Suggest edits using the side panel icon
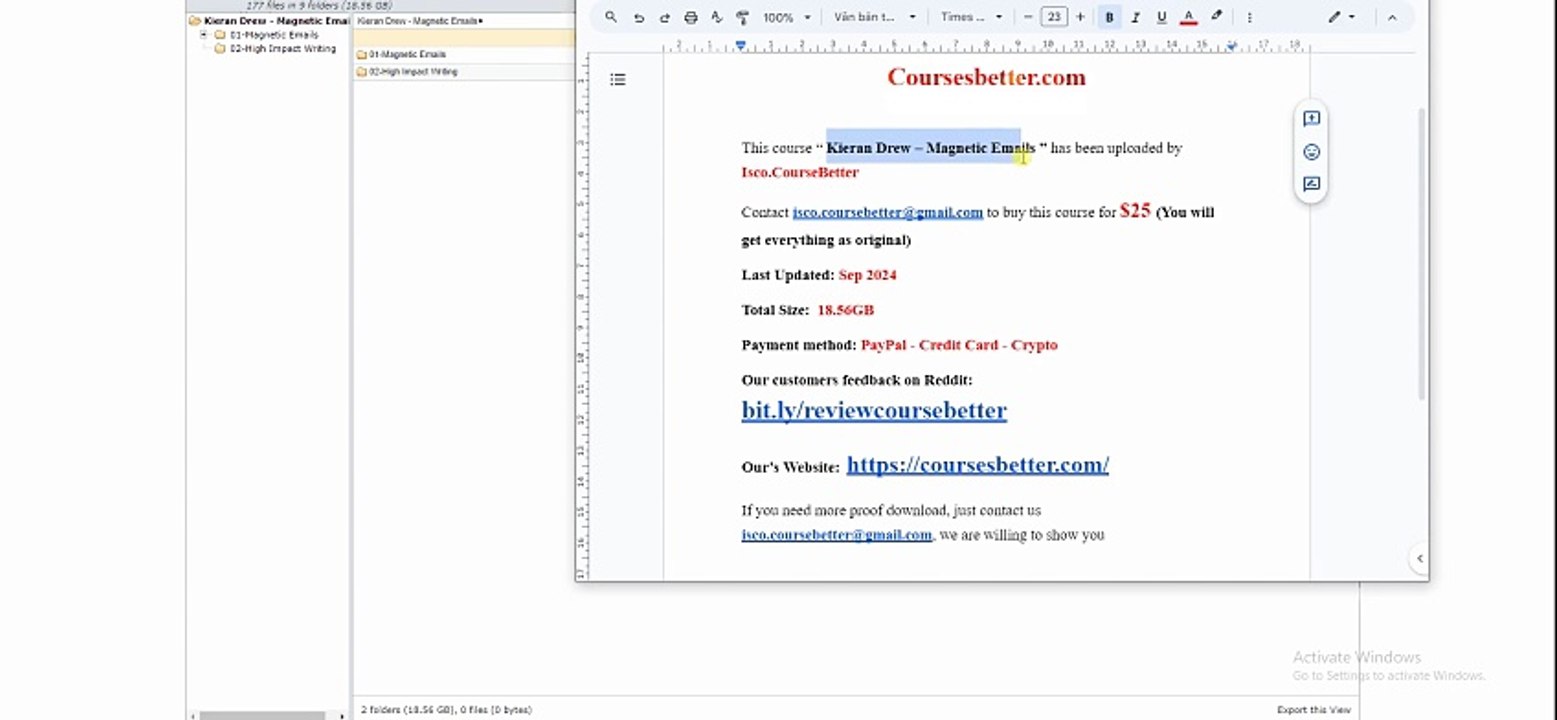The height and width of the screenshot is (720, 1557). 1311,184
